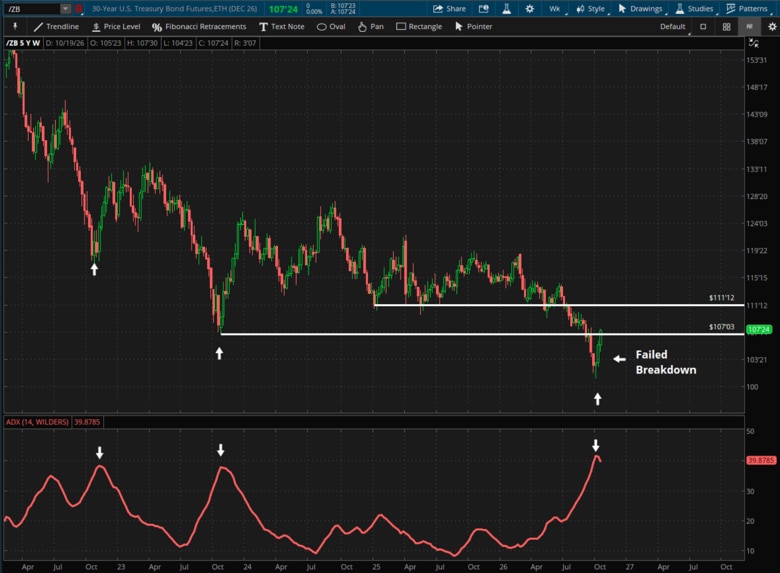Select the Pointer tool
Screen dimensions: 780x573
coord(474,26)
